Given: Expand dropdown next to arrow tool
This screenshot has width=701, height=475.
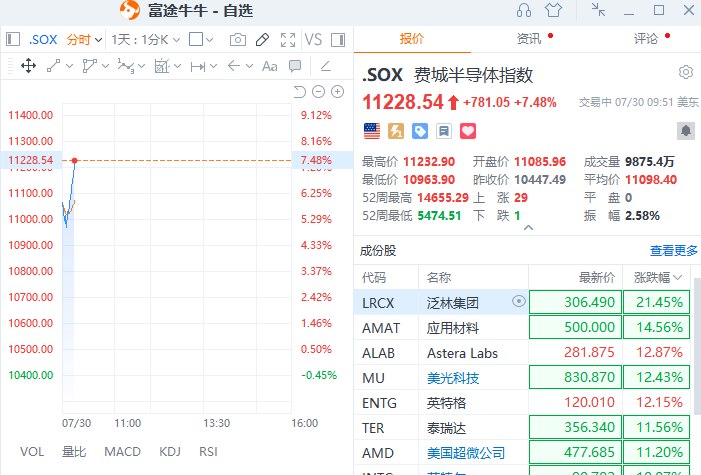Looking at the screenshot, I should 249,66.
